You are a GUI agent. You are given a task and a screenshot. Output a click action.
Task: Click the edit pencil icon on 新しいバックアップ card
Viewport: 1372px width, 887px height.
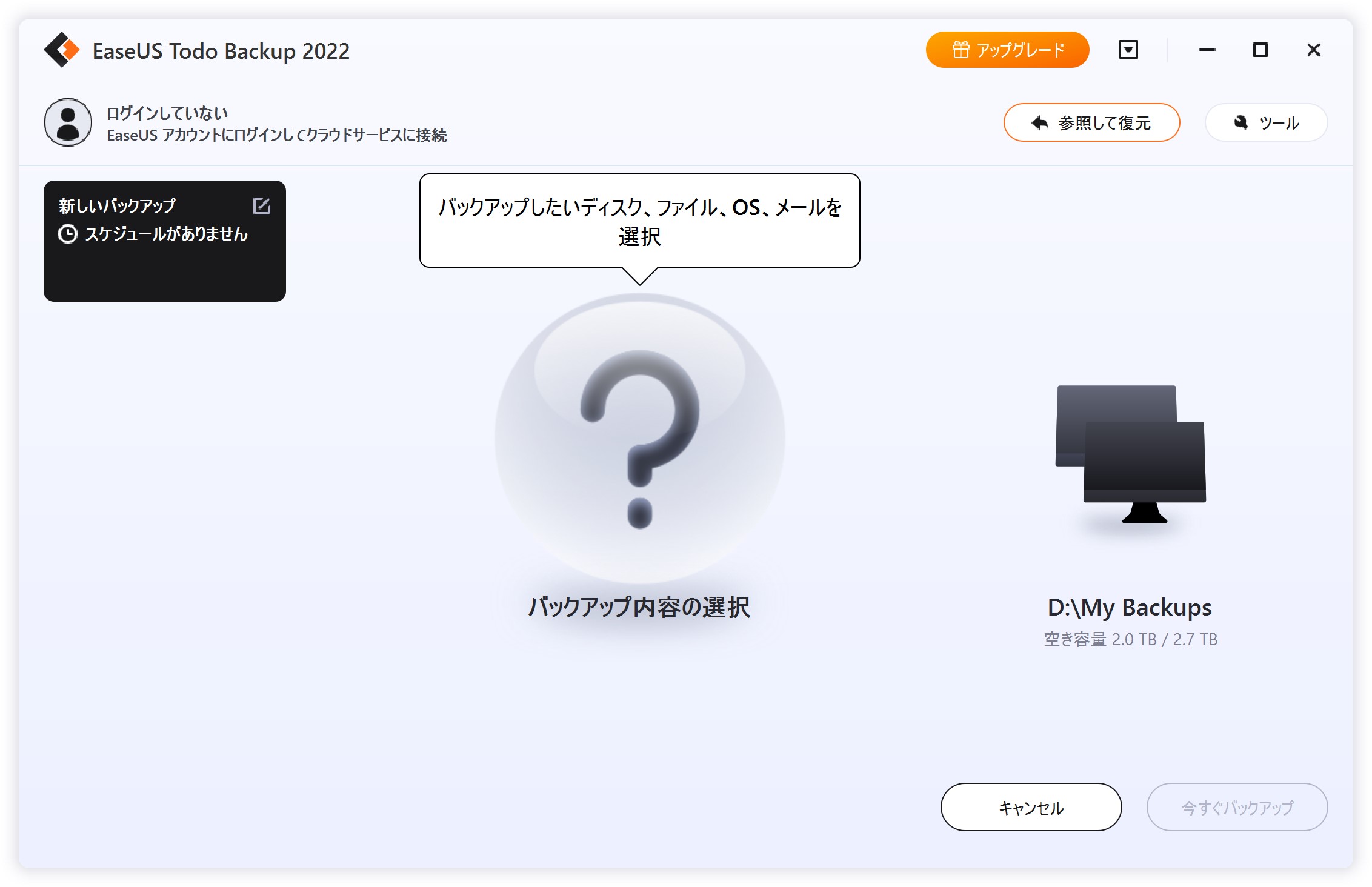pos(262,206)
